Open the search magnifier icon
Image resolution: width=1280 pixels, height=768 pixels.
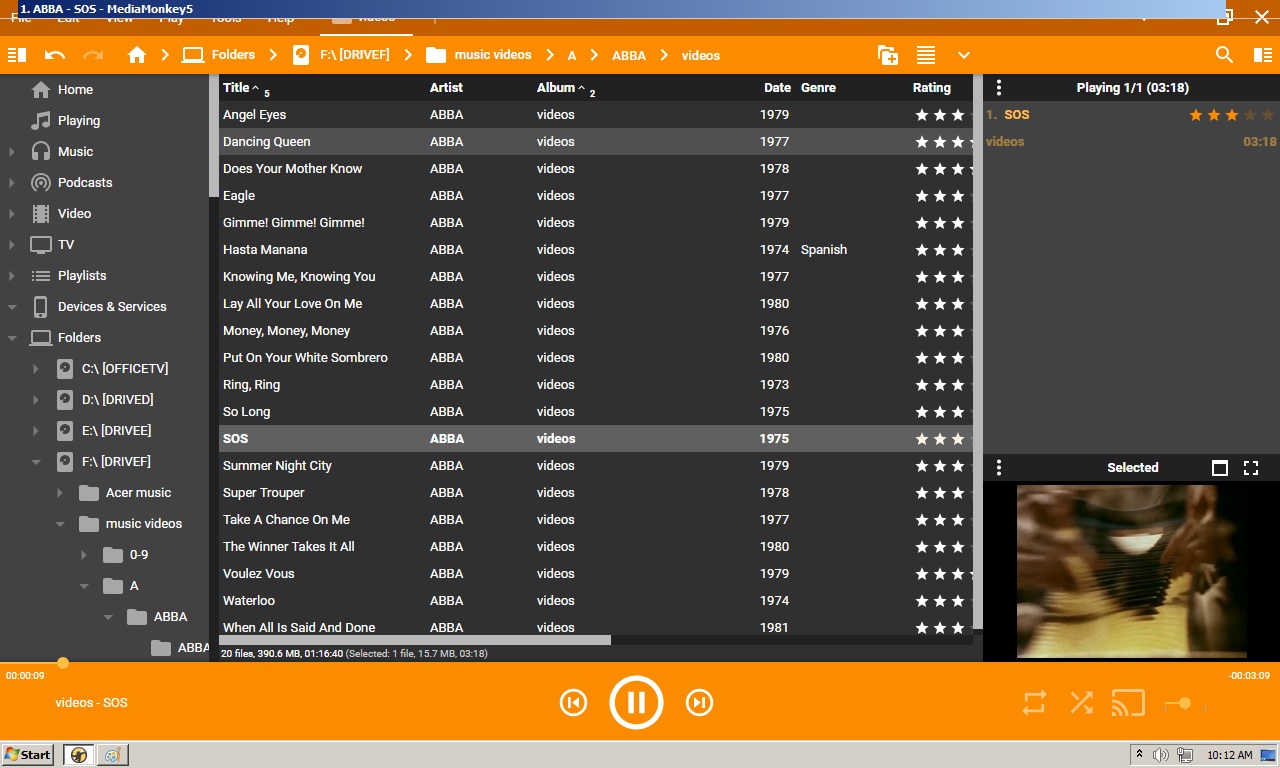point(1224,55)
